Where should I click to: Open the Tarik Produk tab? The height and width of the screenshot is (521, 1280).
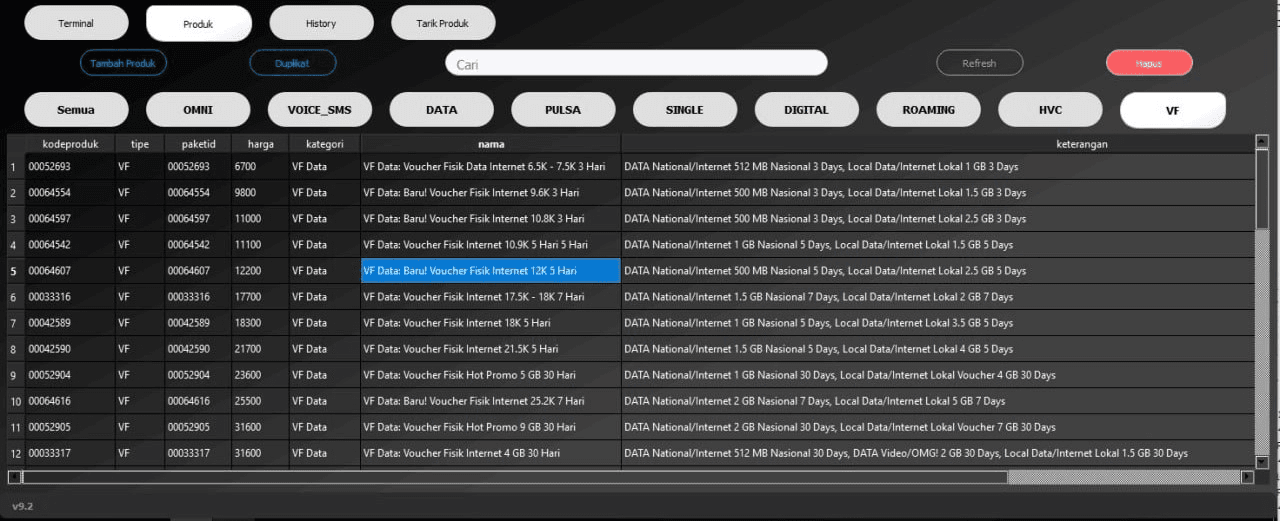pyautogui.click(x=443, y=23)
